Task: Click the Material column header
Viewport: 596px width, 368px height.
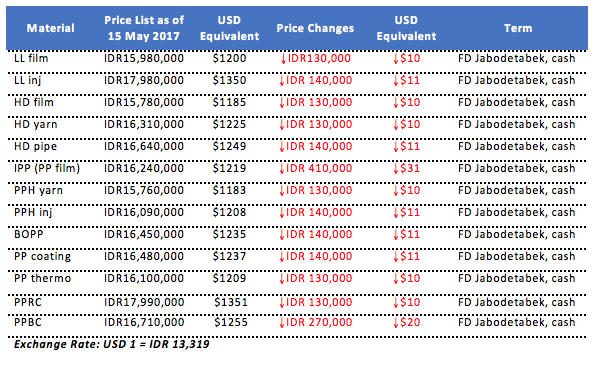Action: pyautogui.click(x=50, y=28)
